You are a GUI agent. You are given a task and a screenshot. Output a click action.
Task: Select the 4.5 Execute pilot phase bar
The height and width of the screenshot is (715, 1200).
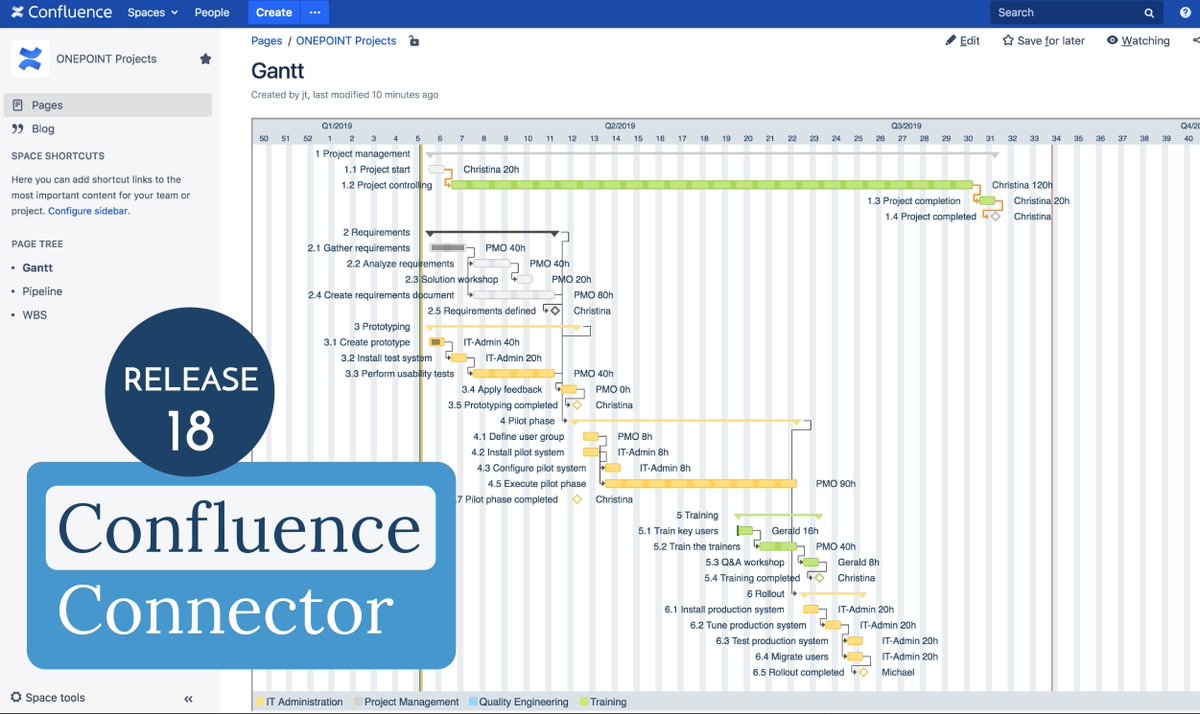click(701, 484)
